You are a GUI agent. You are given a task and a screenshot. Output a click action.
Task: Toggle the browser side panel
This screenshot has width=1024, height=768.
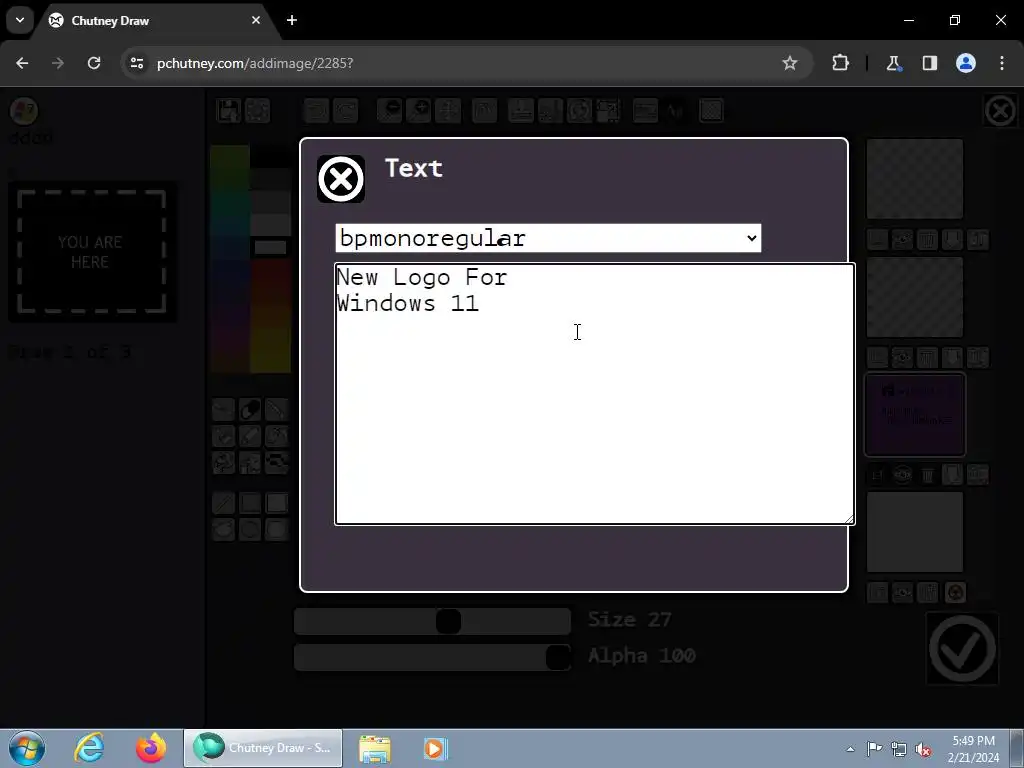[x=929, y=63]
